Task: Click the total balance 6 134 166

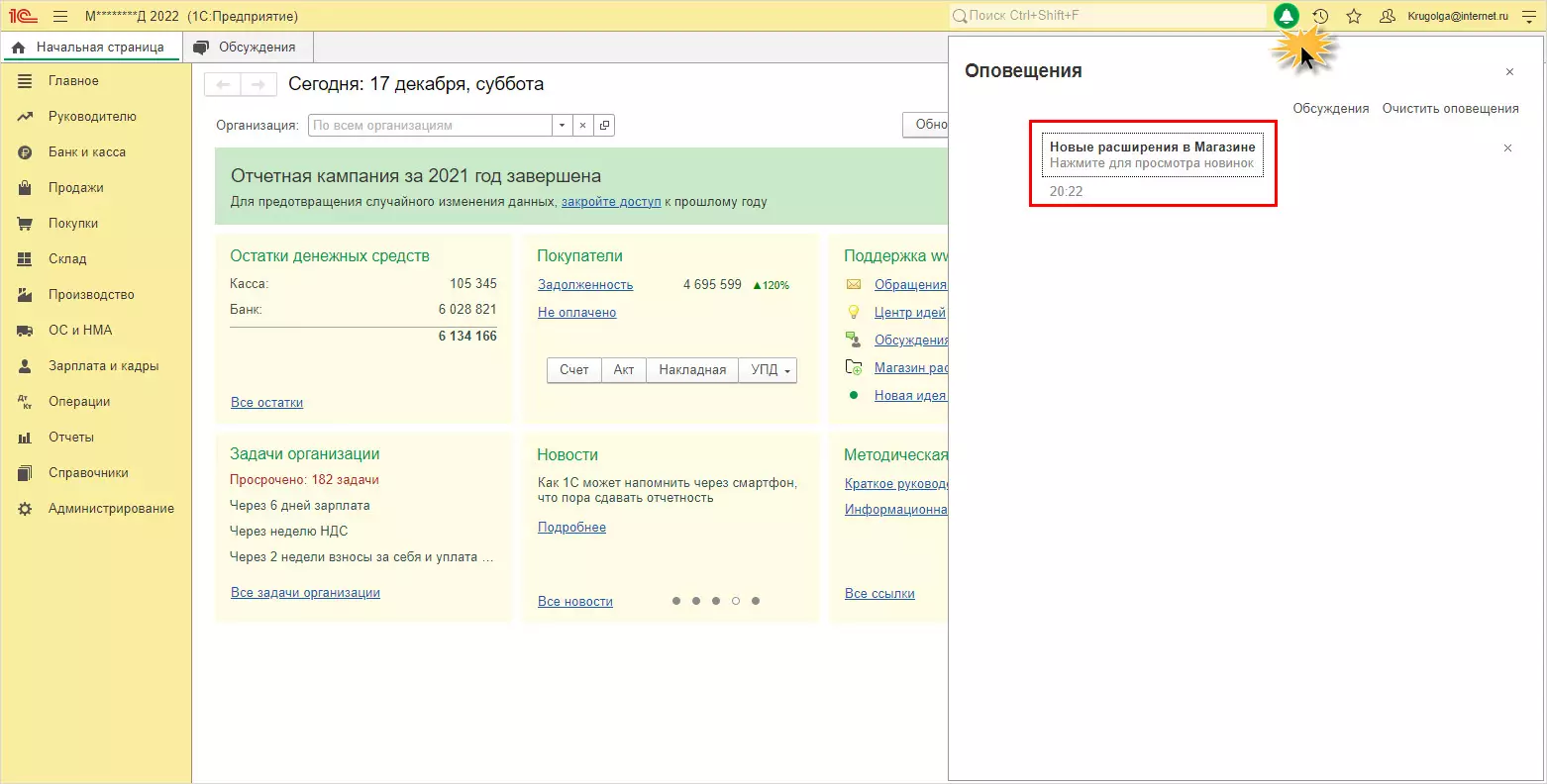Action: pyautogui.click(x=467, y=337)
